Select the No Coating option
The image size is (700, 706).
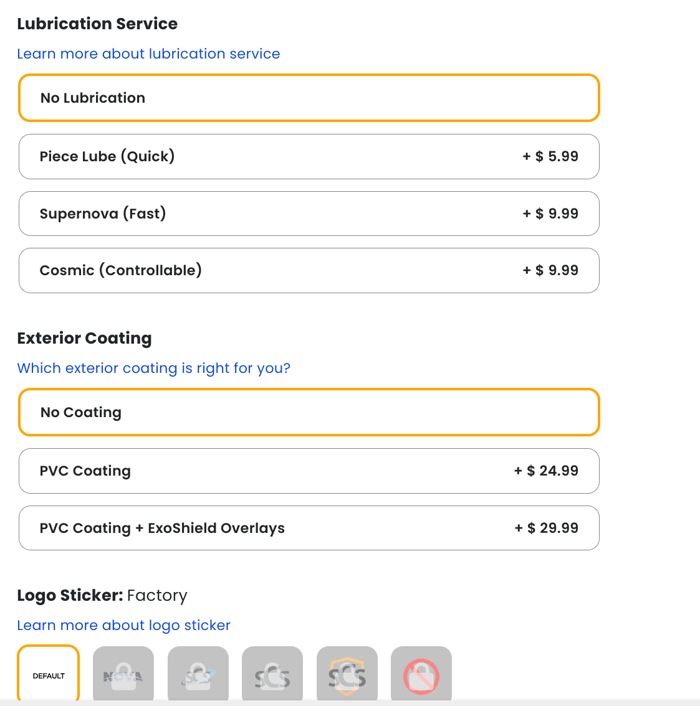[x=308, y=413]
